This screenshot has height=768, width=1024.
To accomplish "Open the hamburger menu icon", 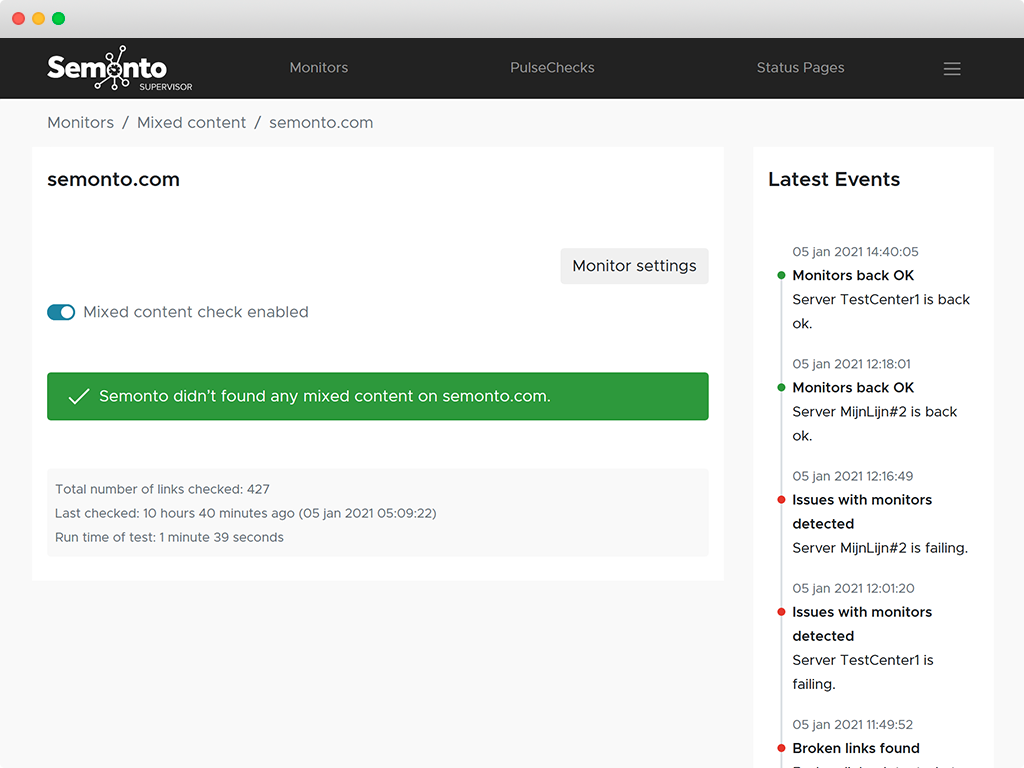I will pyautogui.click(x=952, y=68).
